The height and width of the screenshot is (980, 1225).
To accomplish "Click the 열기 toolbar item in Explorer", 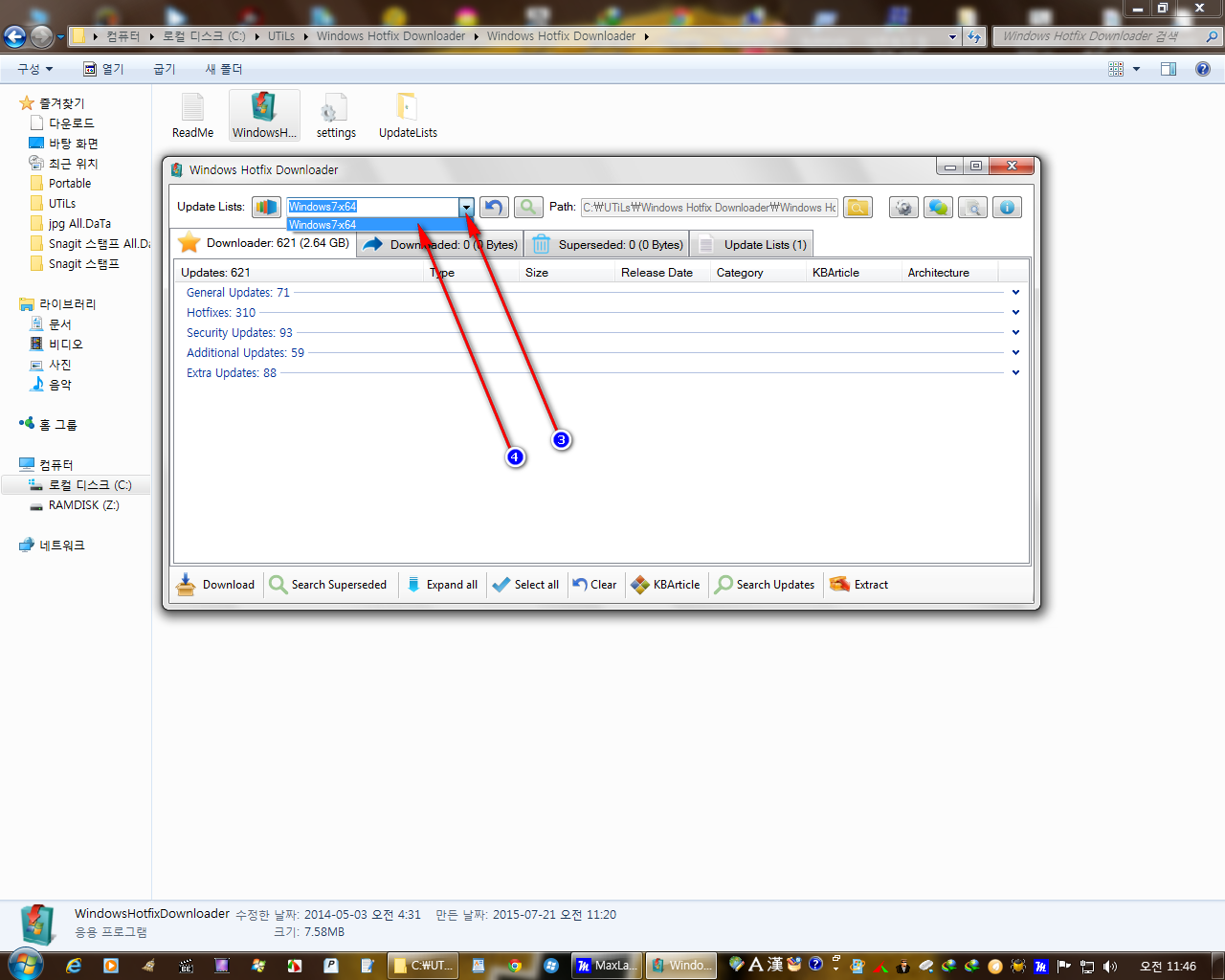I will pyautogui.click(x=103, y=69).
